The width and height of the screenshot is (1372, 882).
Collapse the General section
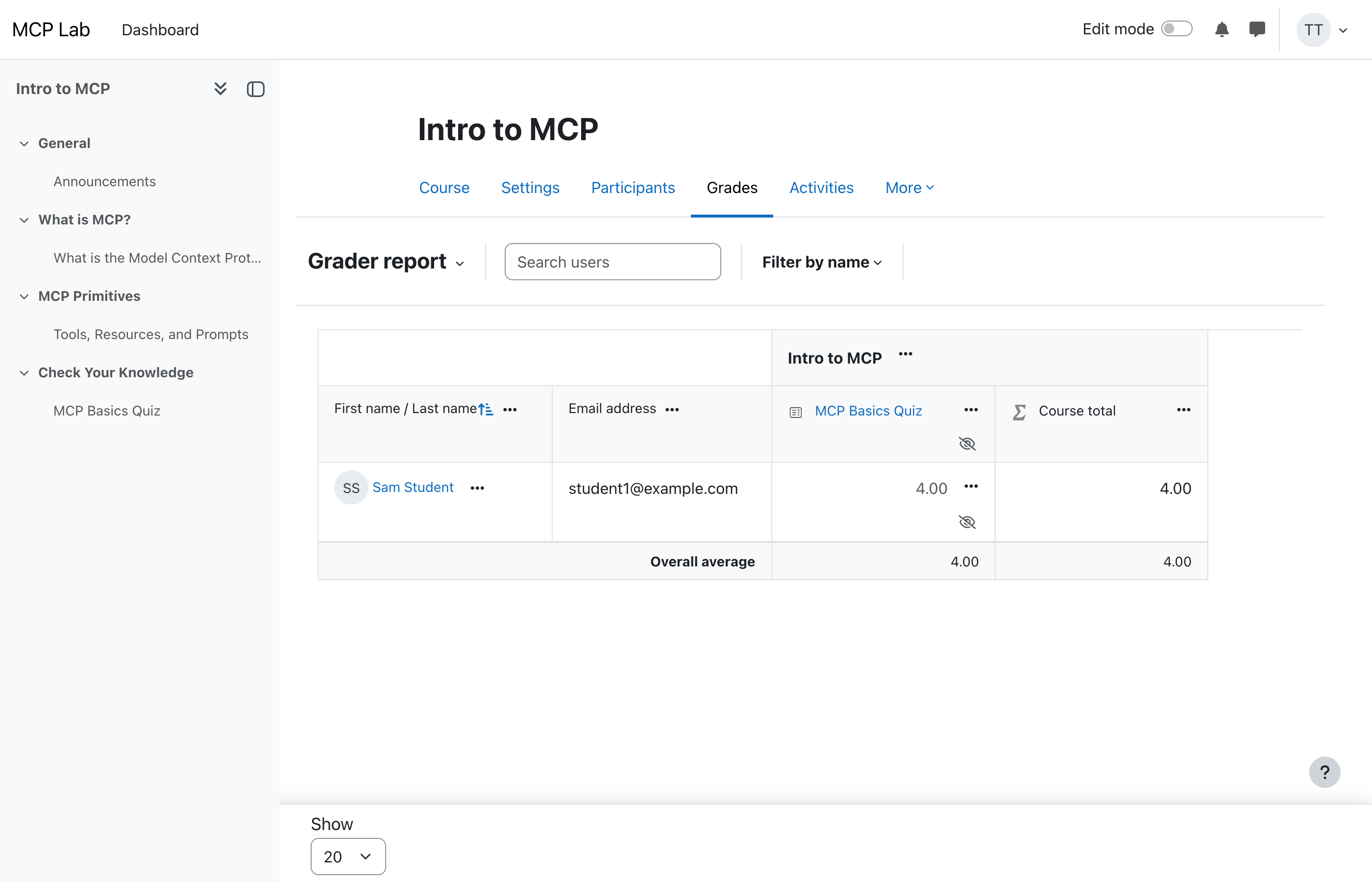24,143
